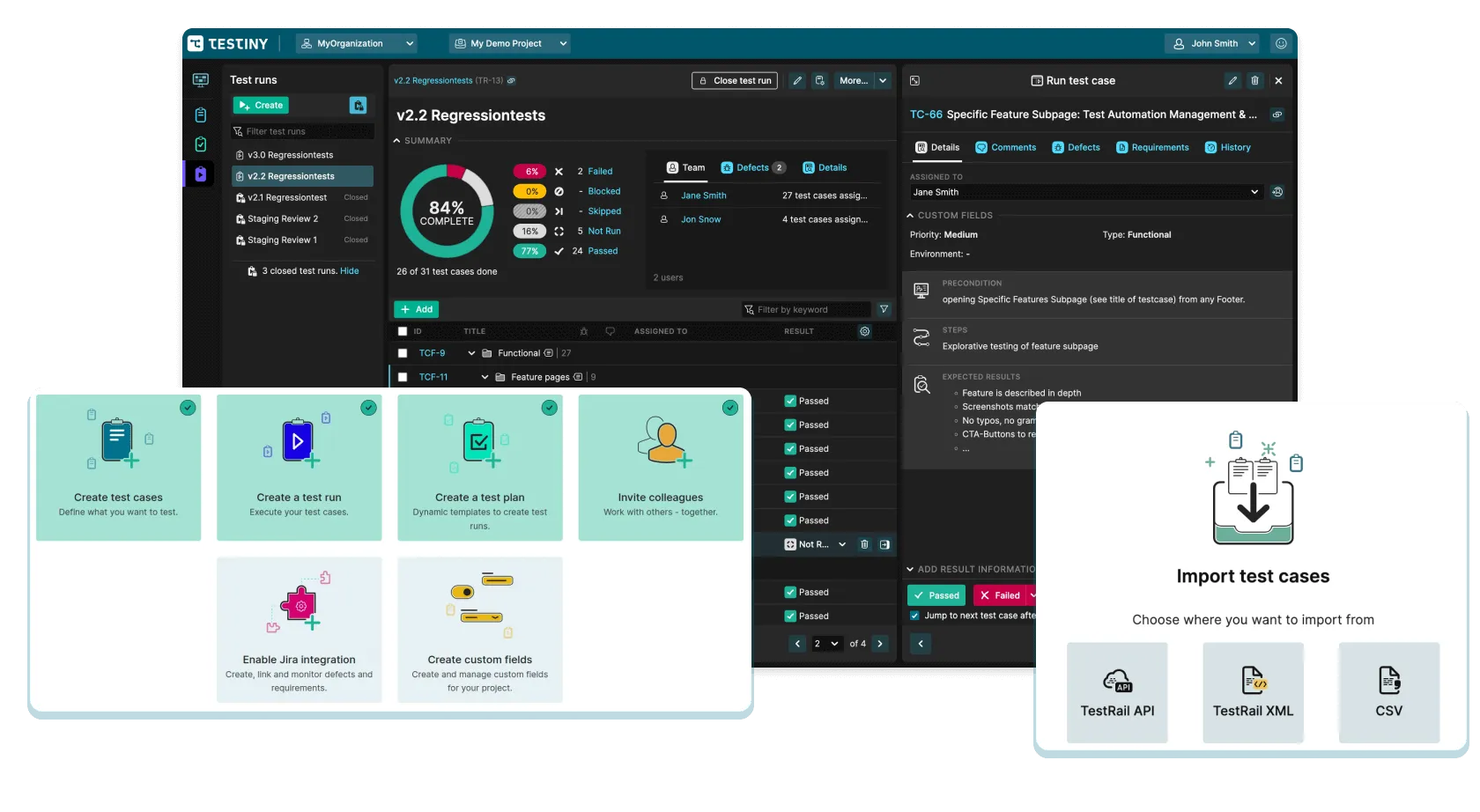Tick the checkbox for TCF-9 Functional row
The width and height of the screenshot is (1480, 812).
(403, 353)
